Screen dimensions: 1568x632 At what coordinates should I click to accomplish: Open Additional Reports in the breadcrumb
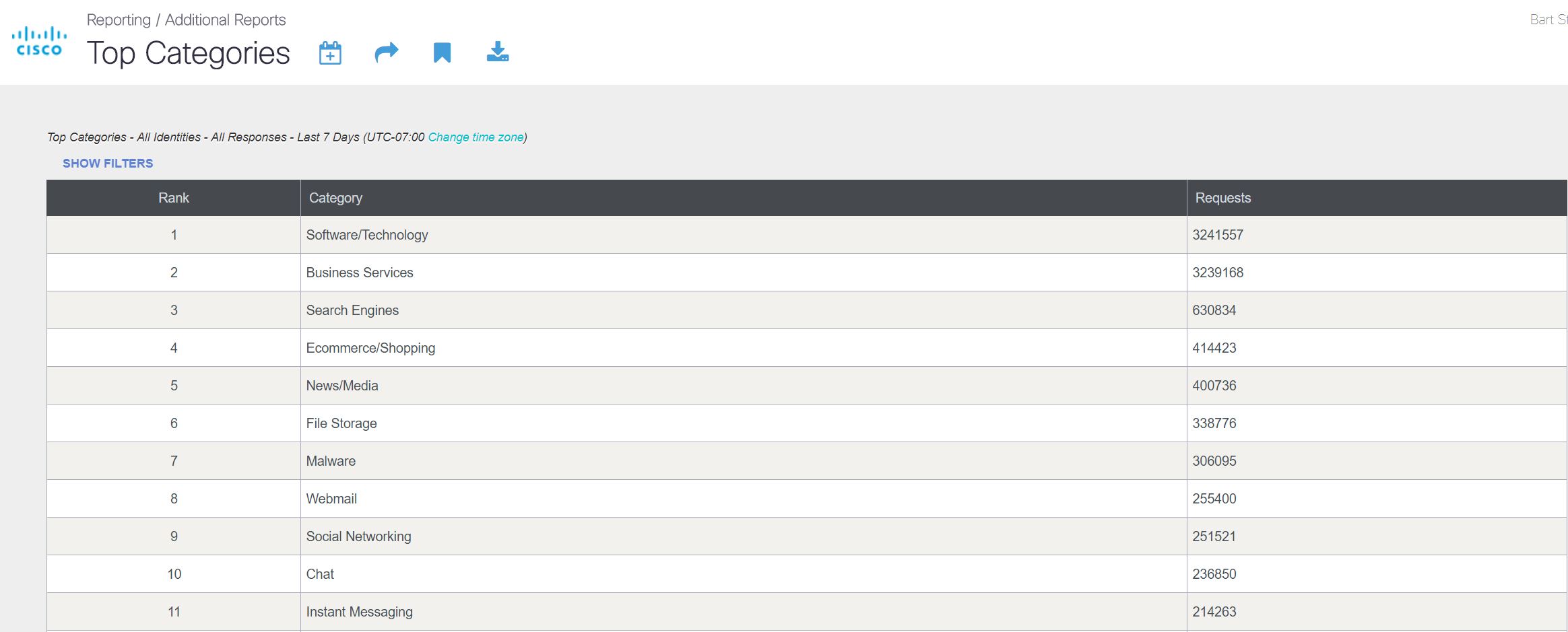[x=225, y=20]
